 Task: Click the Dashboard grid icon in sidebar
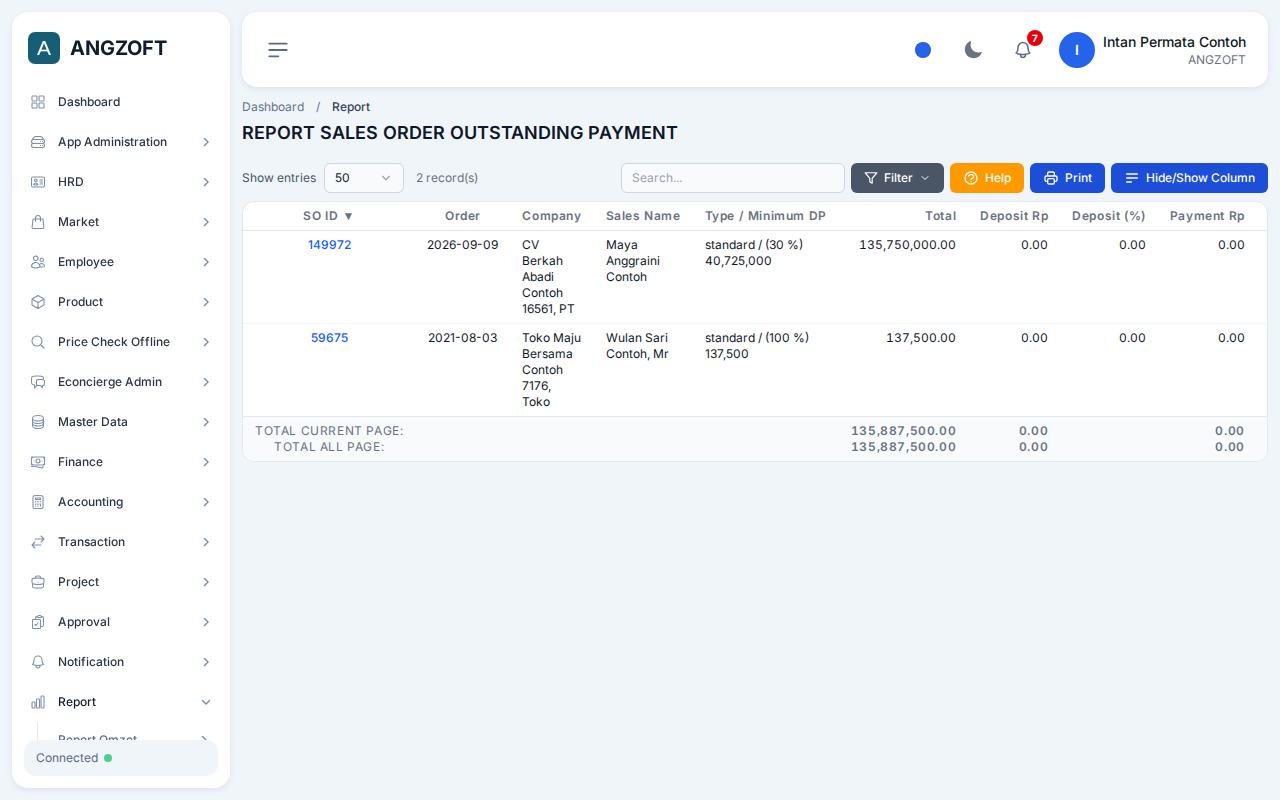click(38, 102)
